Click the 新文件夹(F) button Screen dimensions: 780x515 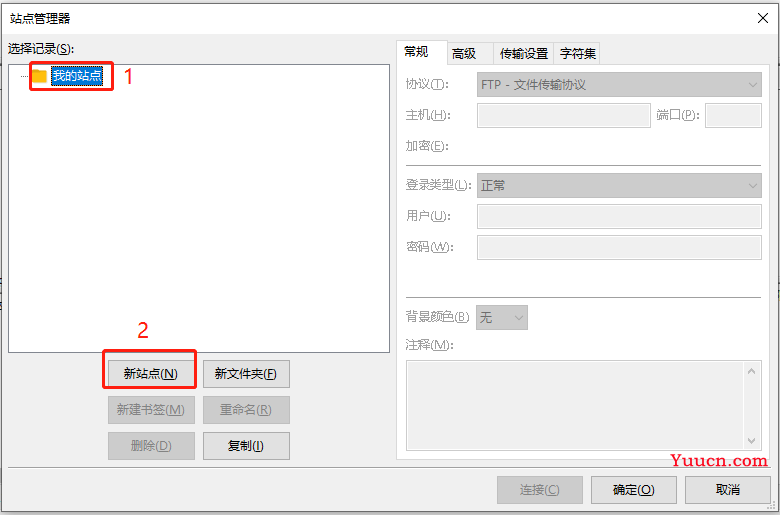[x=246, y=374]
